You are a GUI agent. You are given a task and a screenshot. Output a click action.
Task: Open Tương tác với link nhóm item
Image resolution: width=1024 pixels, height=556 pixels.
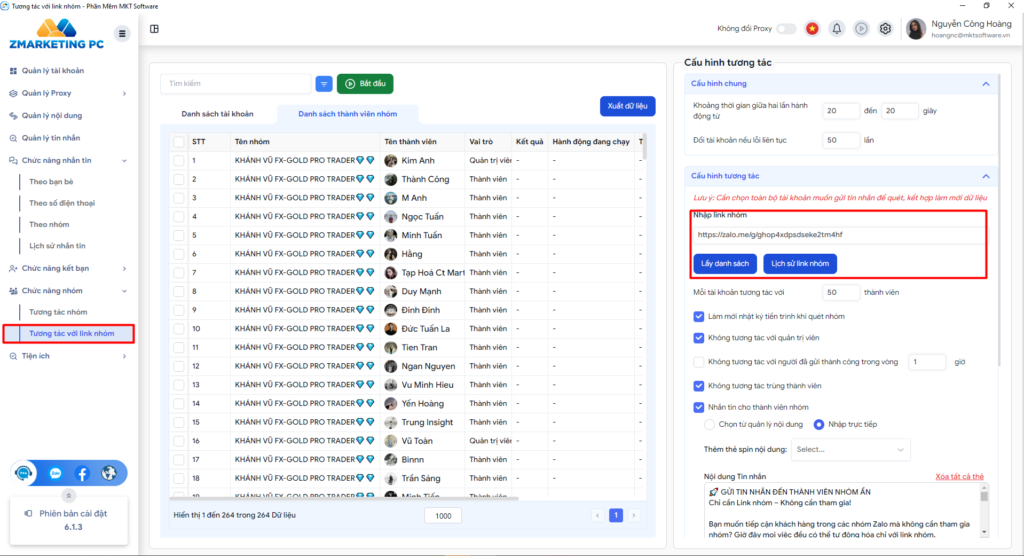(71, 334)
